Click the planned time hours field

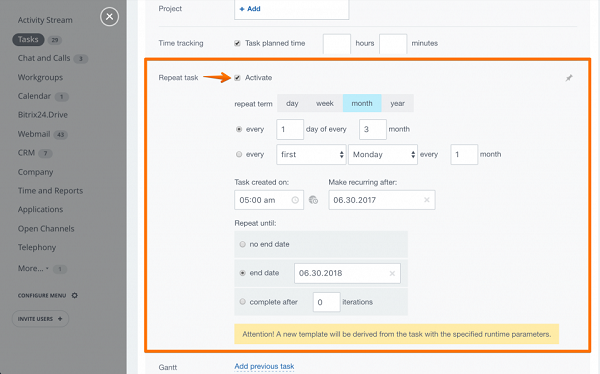(337, 44)
